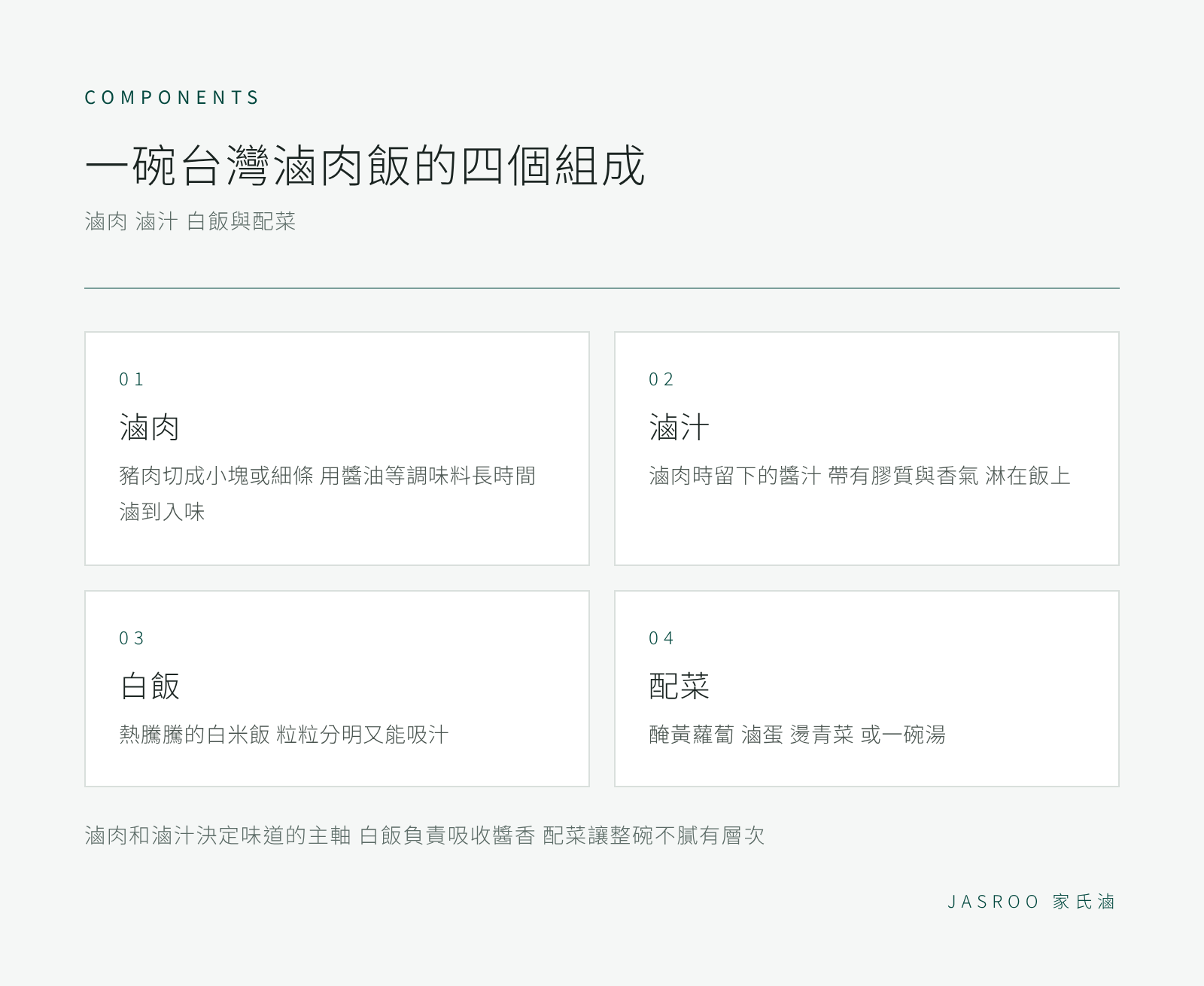Open the 滷汁 card heading
Viewport: 1204px width, 986px height.
coord(680,428)
